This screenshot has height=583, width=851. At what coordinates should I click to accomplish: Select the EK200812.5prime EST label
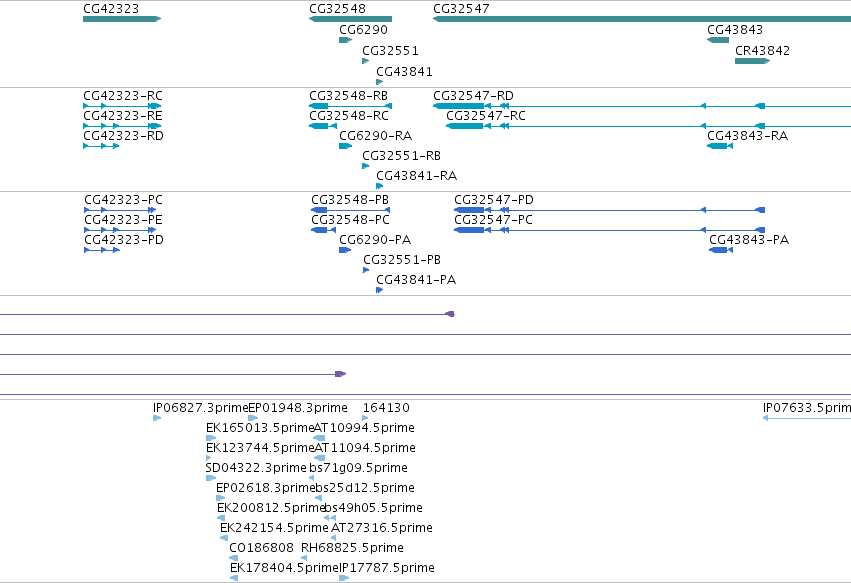click(271, 509)
